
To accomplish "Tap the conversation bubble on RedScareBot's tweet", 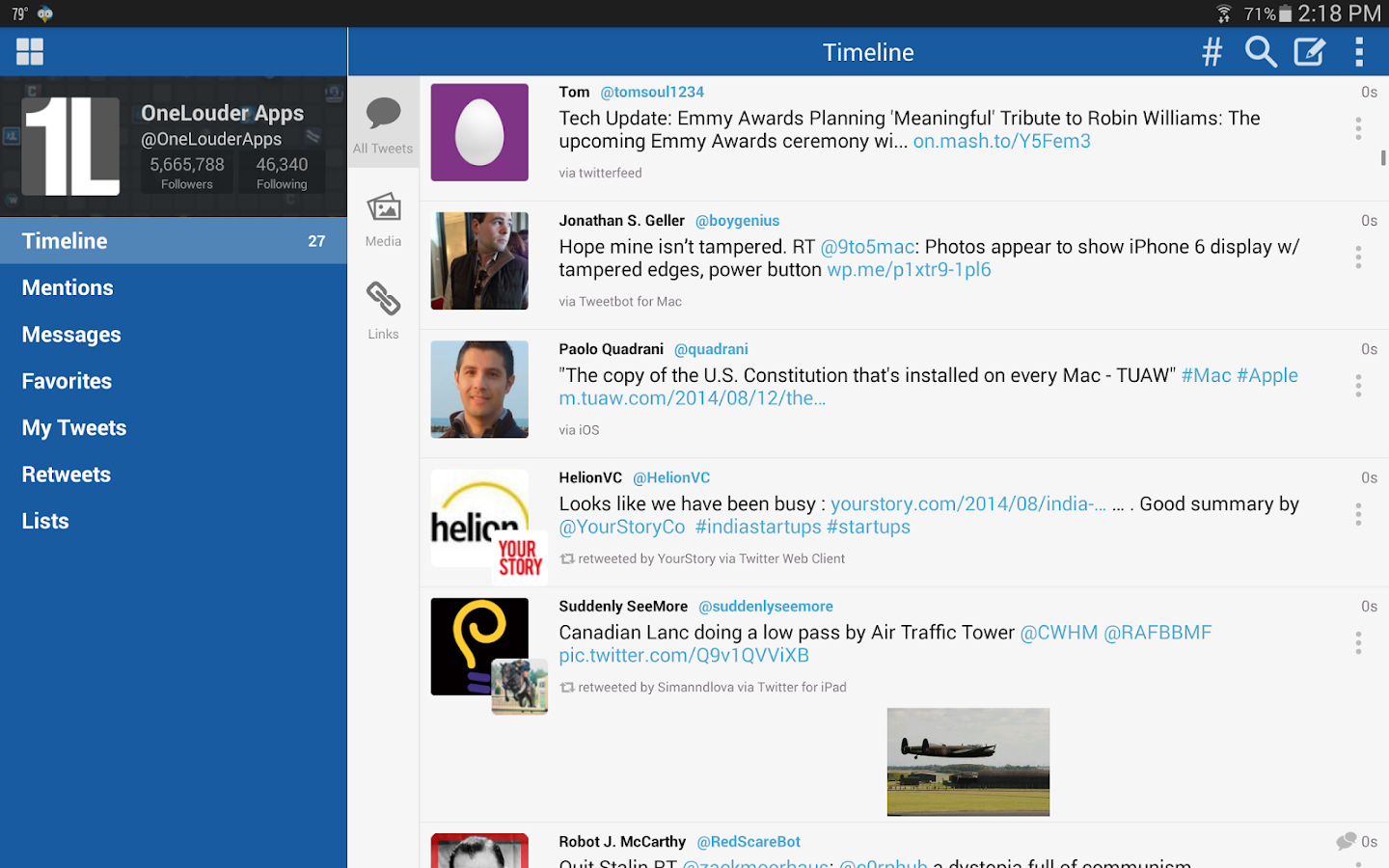I will [x=1346, y=842].
